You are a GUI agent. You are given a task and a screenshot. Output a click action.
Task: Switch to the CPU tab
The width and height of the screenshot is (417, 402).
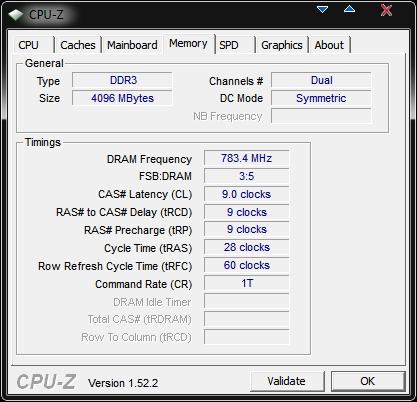(34, 45)
